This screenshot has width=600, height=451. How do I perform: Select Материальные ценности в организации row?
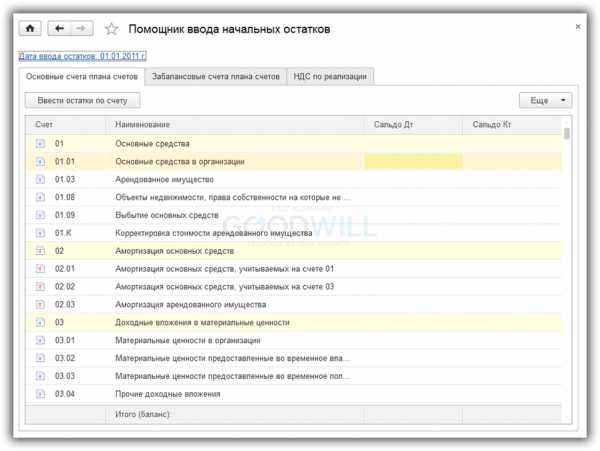pyautogui.click(x=293, y=340)
